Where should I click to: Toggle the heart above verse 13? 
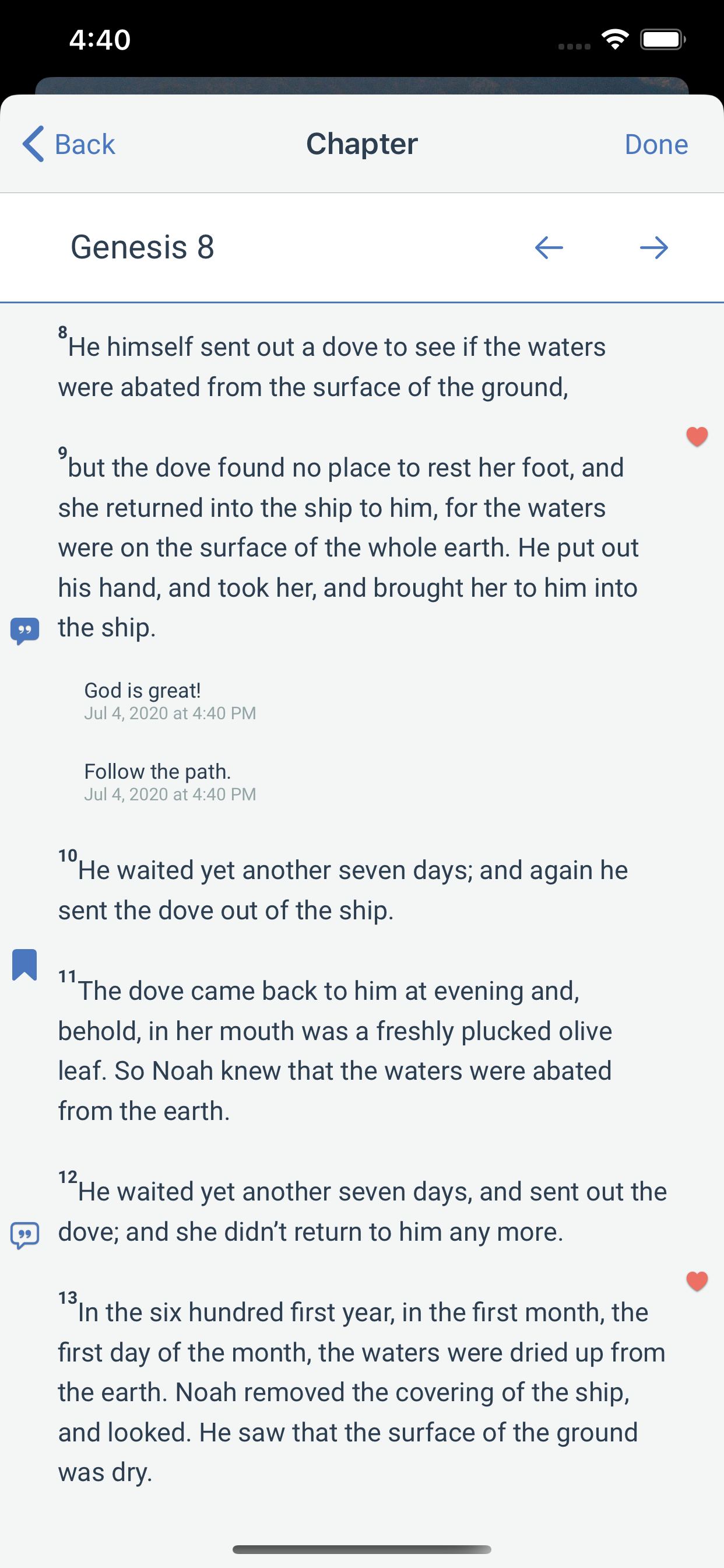[x=697, y=1282]
